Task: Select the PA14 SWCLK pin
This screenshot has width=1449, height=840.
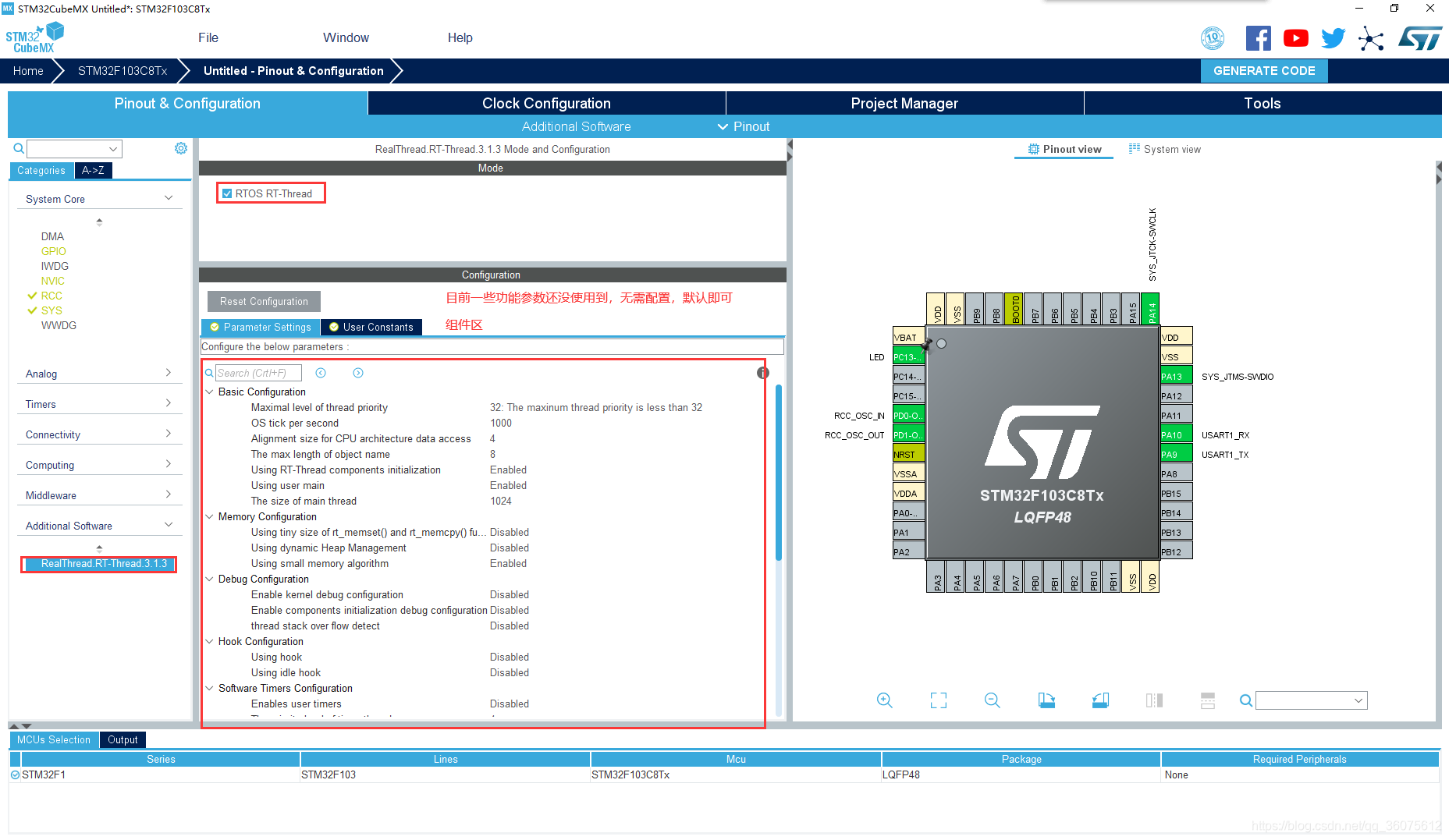Action: coord(1150,309)
